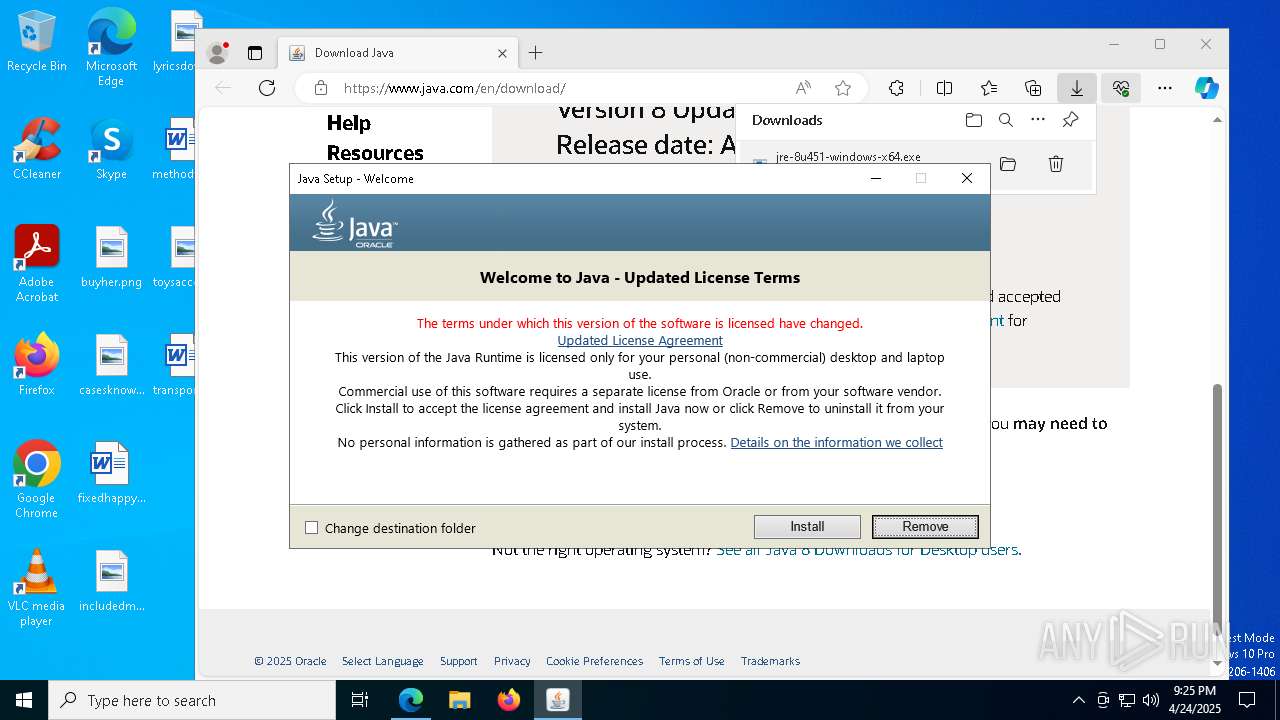Open Browser essentials heart icon
1280x720 pixels.
click(x=1121, y=88)
